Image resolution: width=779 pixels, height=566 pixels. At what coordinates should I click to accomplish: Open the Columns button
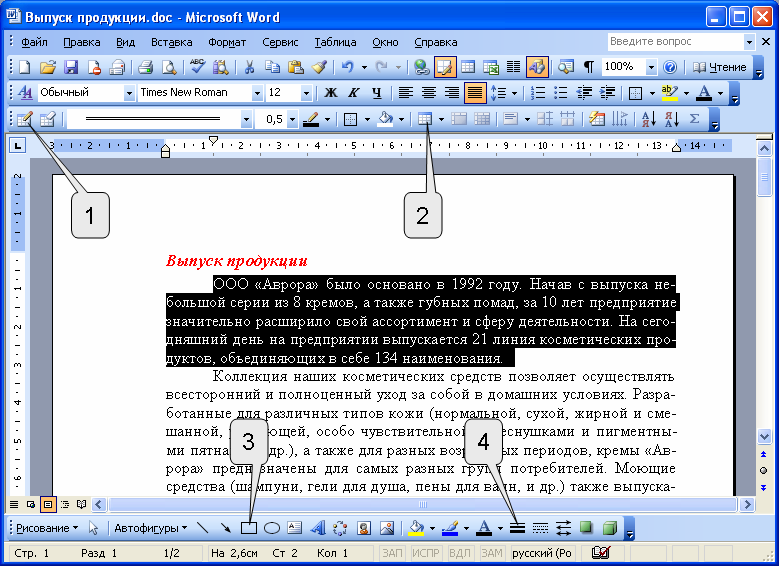pyautogui.click(x=514, y=67)
